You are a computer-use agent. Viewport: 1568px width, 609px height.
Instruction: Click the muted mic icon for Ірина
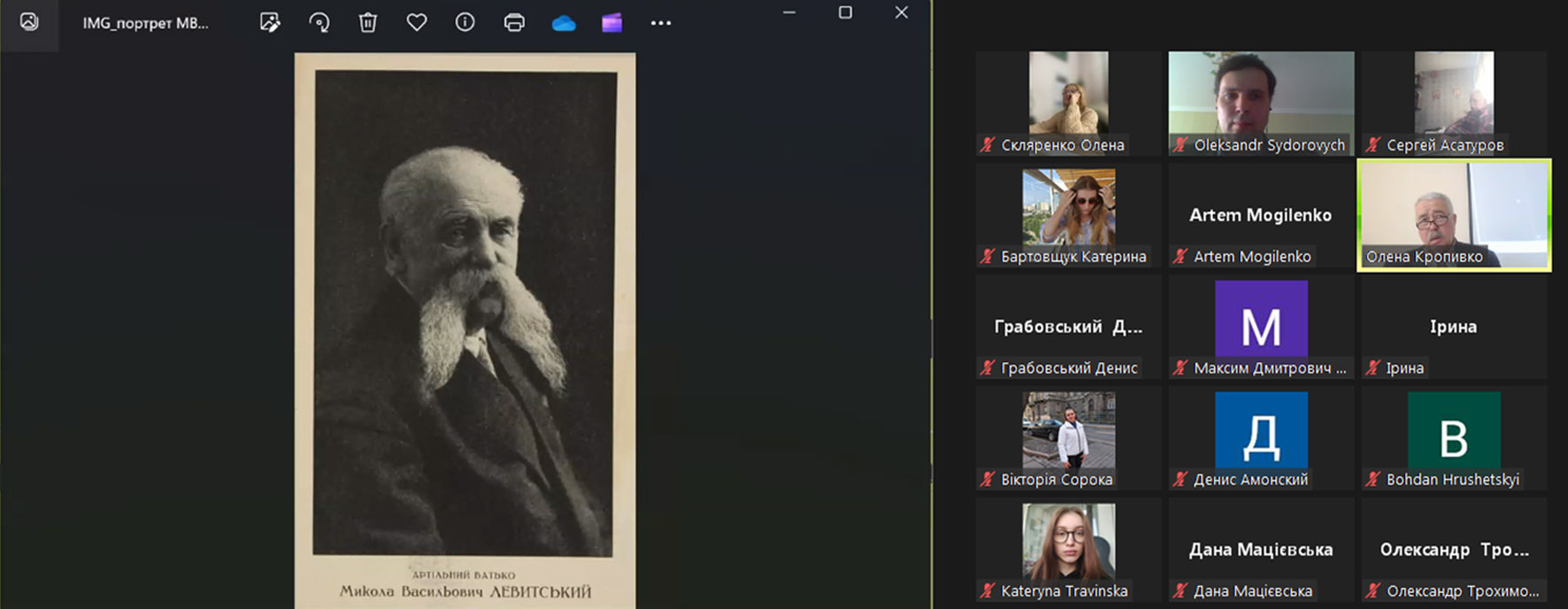(x=1373, y=368)
